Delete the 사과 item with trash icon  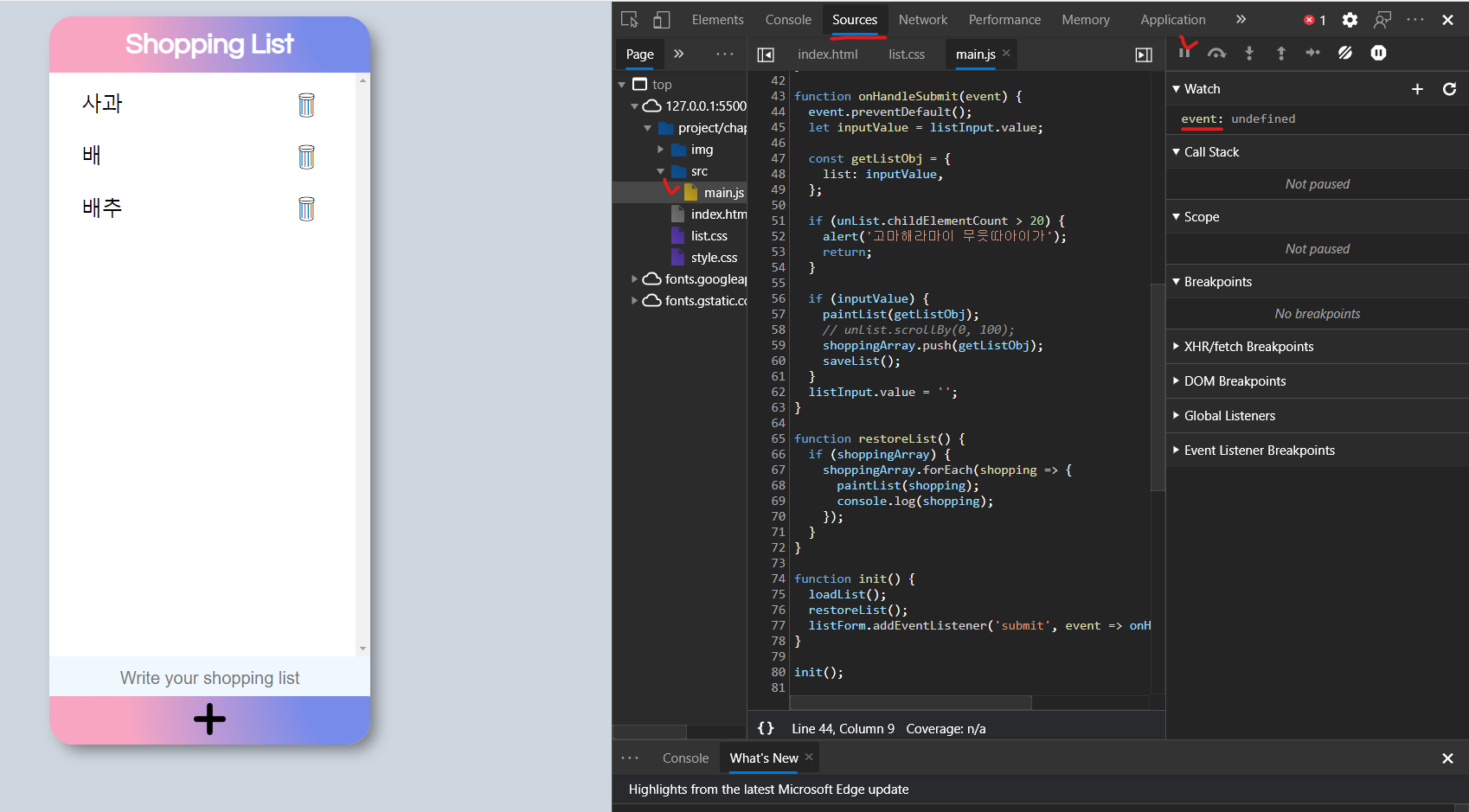(306, 105)
